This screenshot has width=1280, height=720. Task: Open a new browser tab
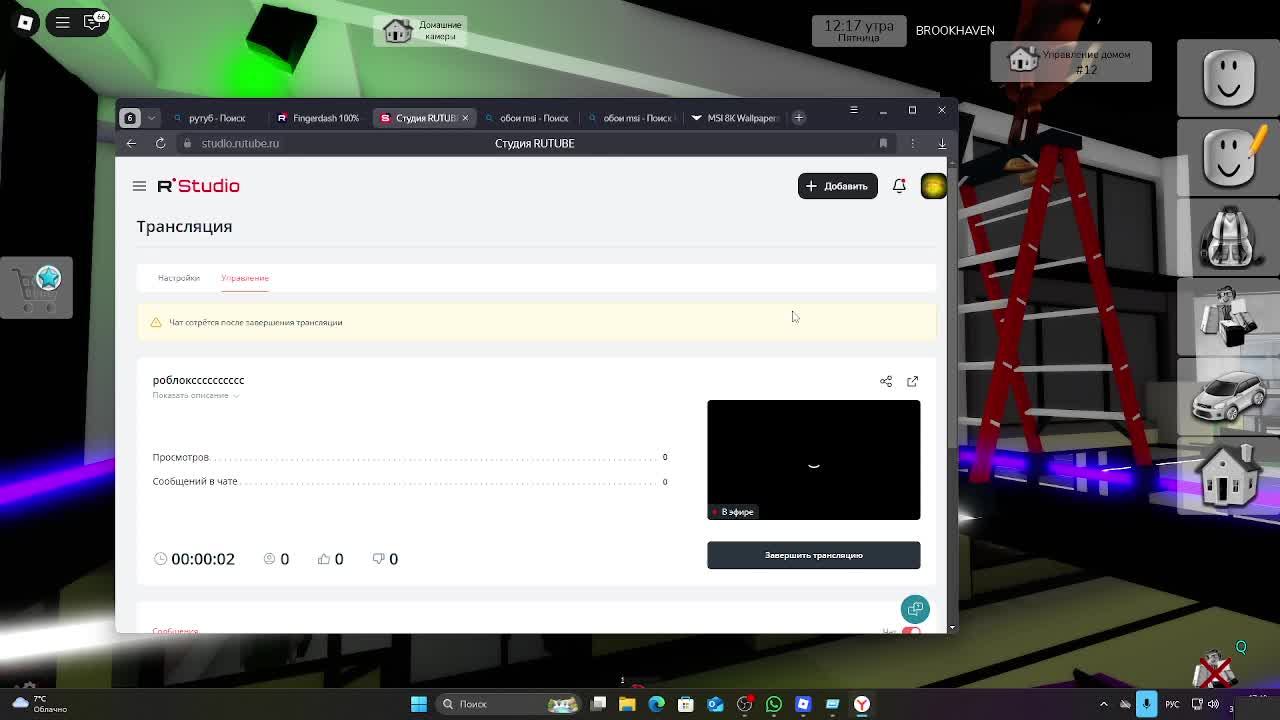[x=798, y=118]
